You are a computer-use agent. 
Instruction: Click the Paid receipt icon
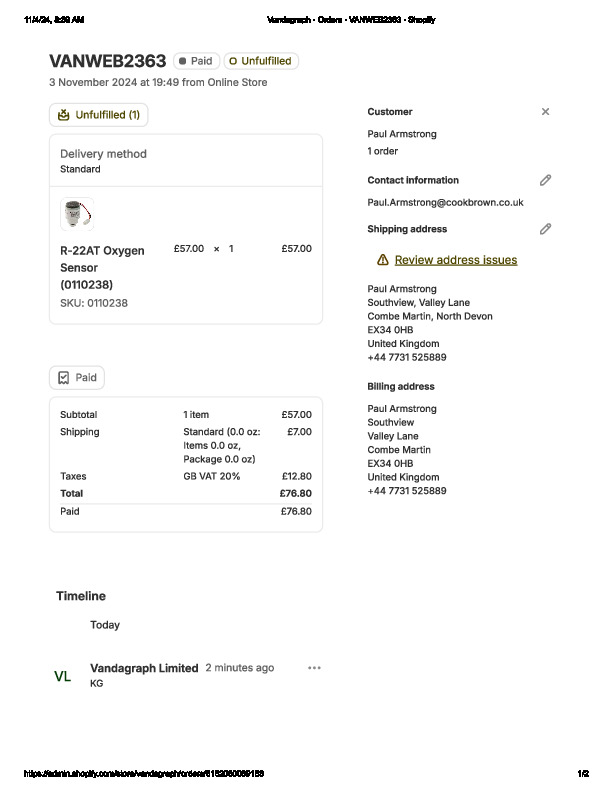[x=63, y=378]
